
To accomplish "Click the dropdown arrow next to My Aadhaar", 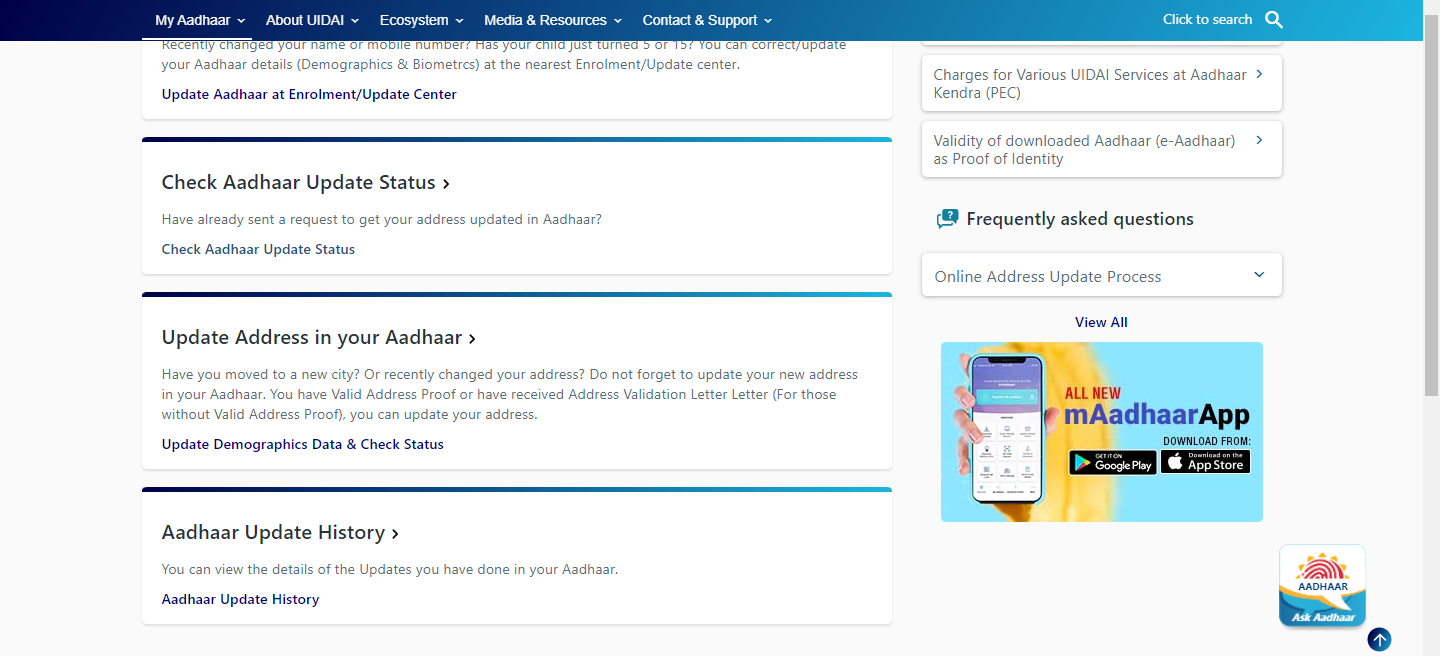I will [242, 21].
